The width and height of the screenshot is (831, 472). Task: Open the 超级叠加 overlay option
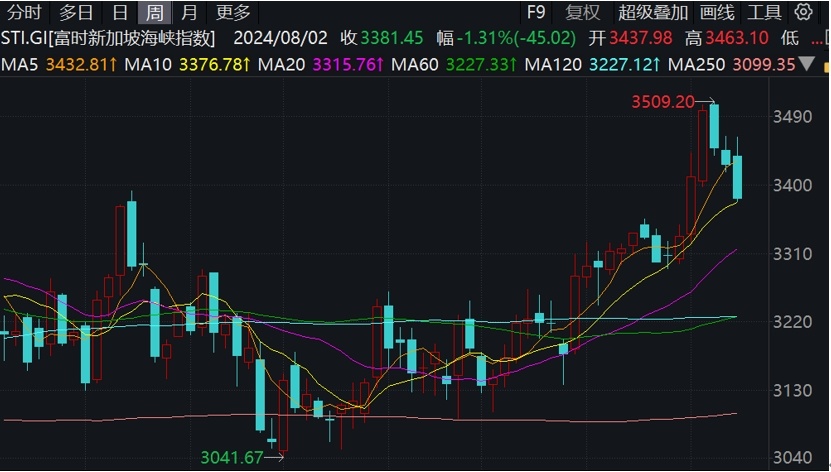(652, 12)
